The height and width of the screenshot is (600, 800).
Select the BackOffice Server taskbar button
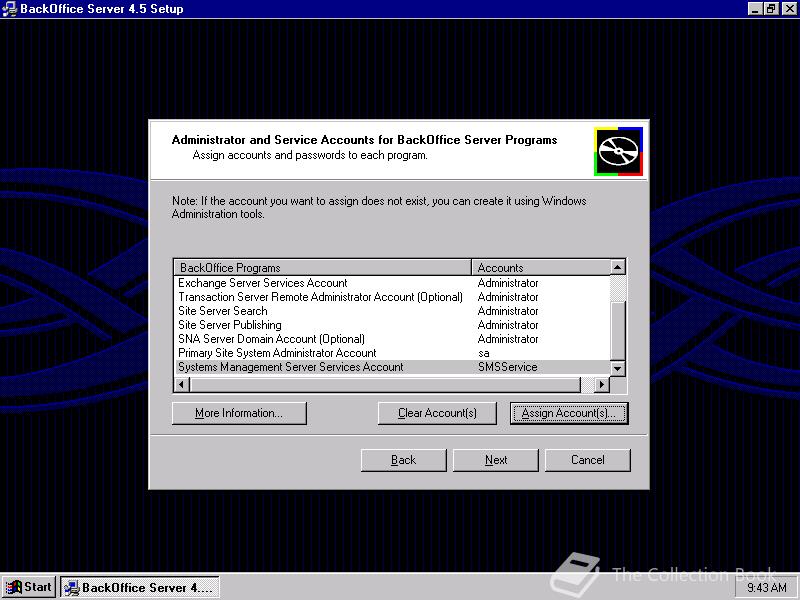(140, 587)
